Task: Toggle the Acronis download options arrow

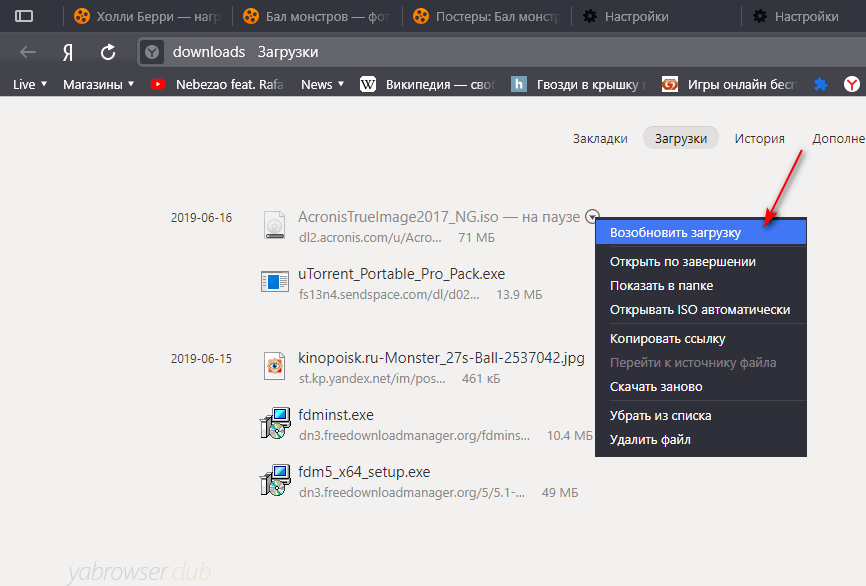Action: (592, 217)
